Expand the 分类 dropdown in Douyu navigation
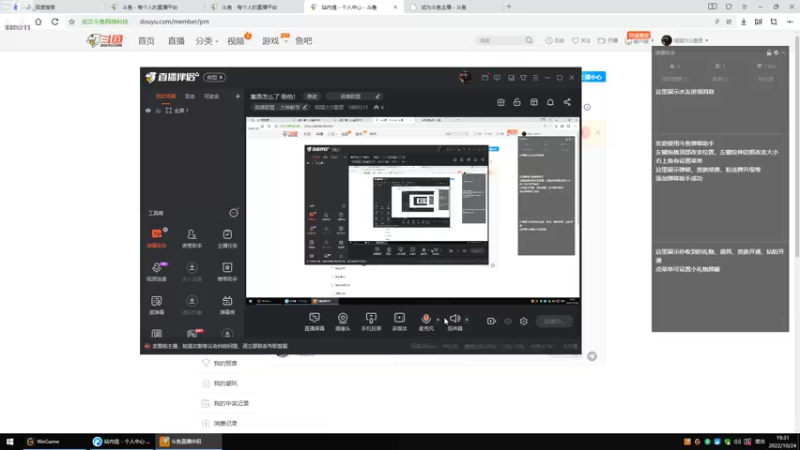The height and width of the screenshot is (450, 800). [207, 41]
